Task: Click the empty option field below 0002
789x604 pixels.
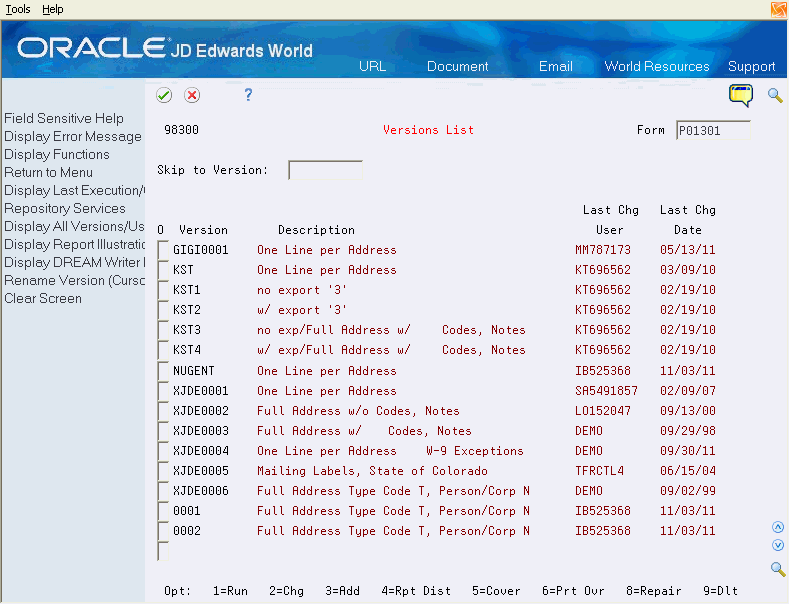Action: (x=163, y=551)
